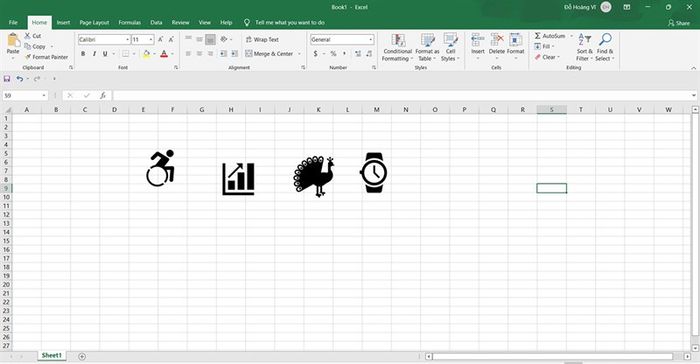This screenshot has width=700, height=364.
Task: Click the Insert cells icon
Action: [x=478, y=40]
